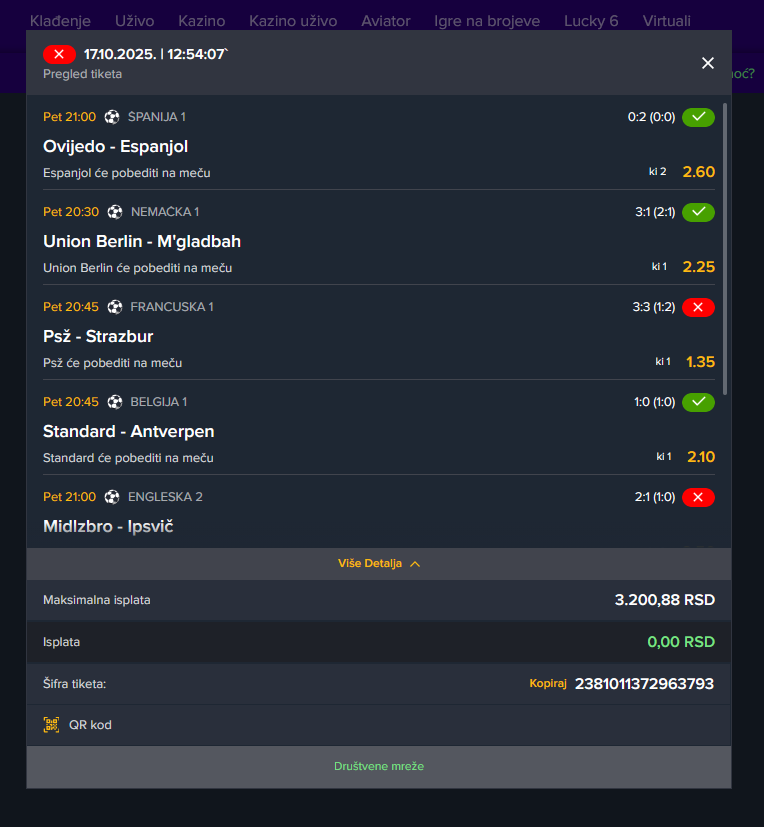This screenshot has width=764, height=827.
Task: Copy the ticket code with Kopiraj
Action: pyautogui.click(x=548, y=684)
